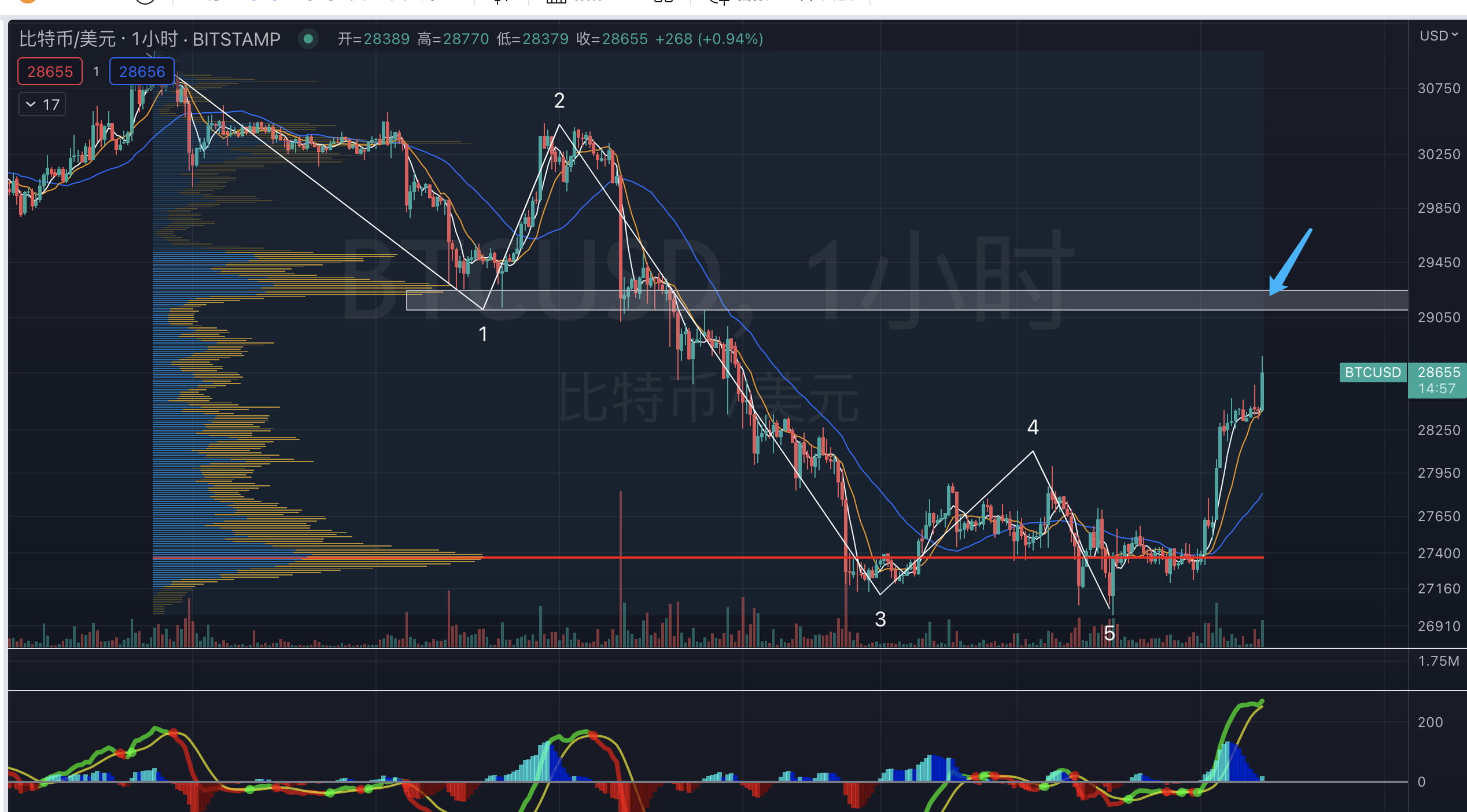Click the close value 收=28655
The height and width of the screenshot is (812, 1467).
click(612, 39)
